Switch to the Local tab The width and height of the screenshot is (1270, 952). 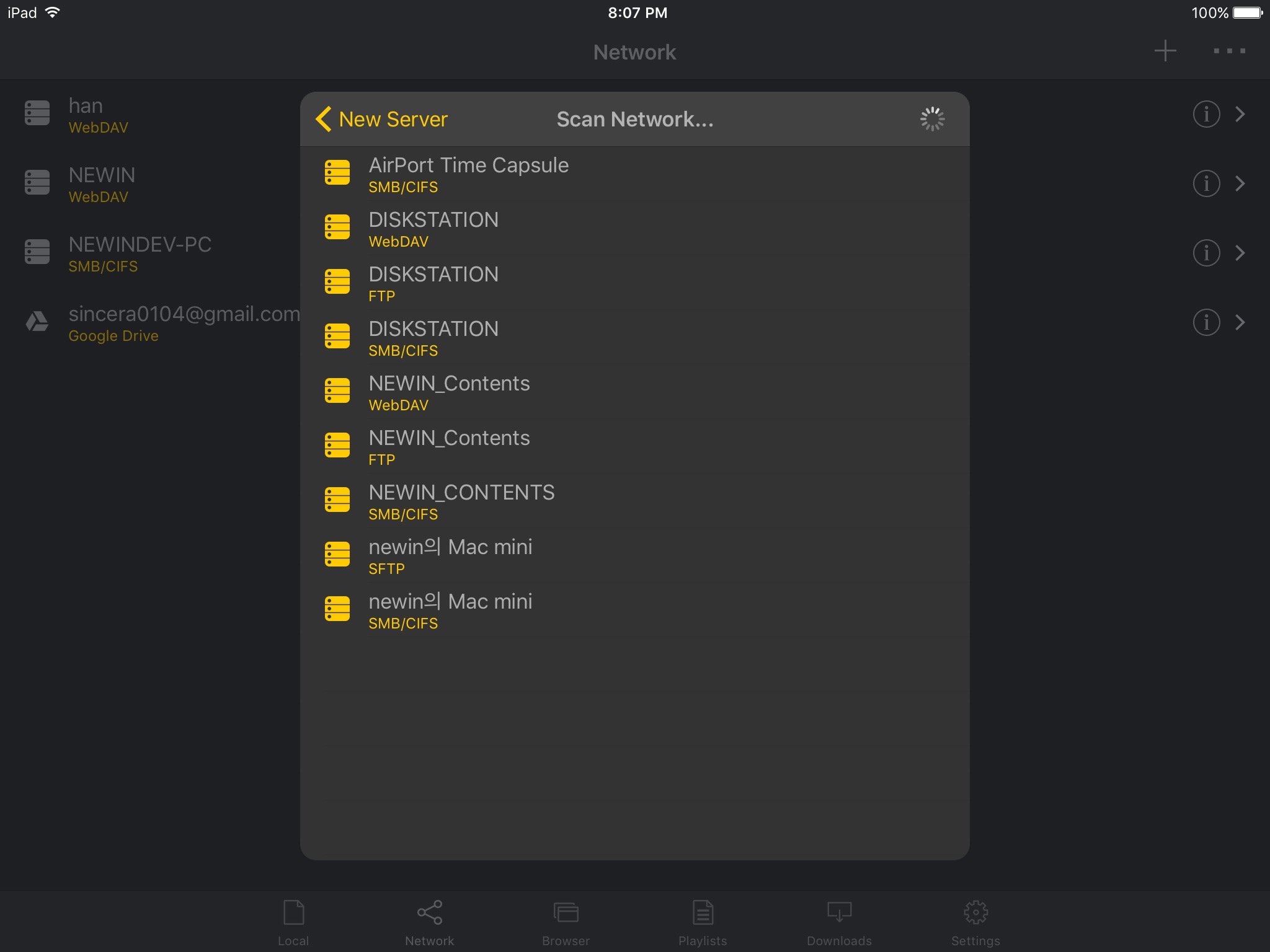coord(293,922)
